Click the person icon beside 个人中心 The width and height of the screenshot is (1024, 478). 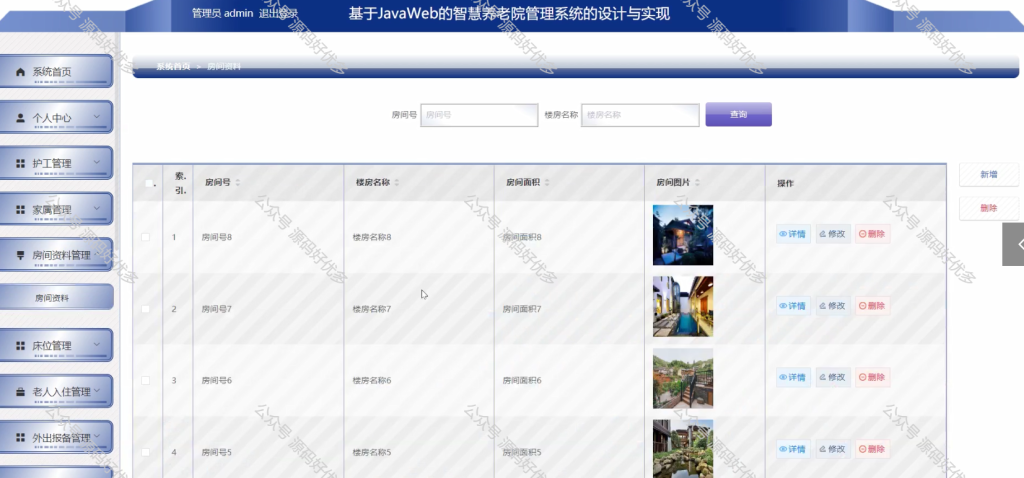pos(20,118)
